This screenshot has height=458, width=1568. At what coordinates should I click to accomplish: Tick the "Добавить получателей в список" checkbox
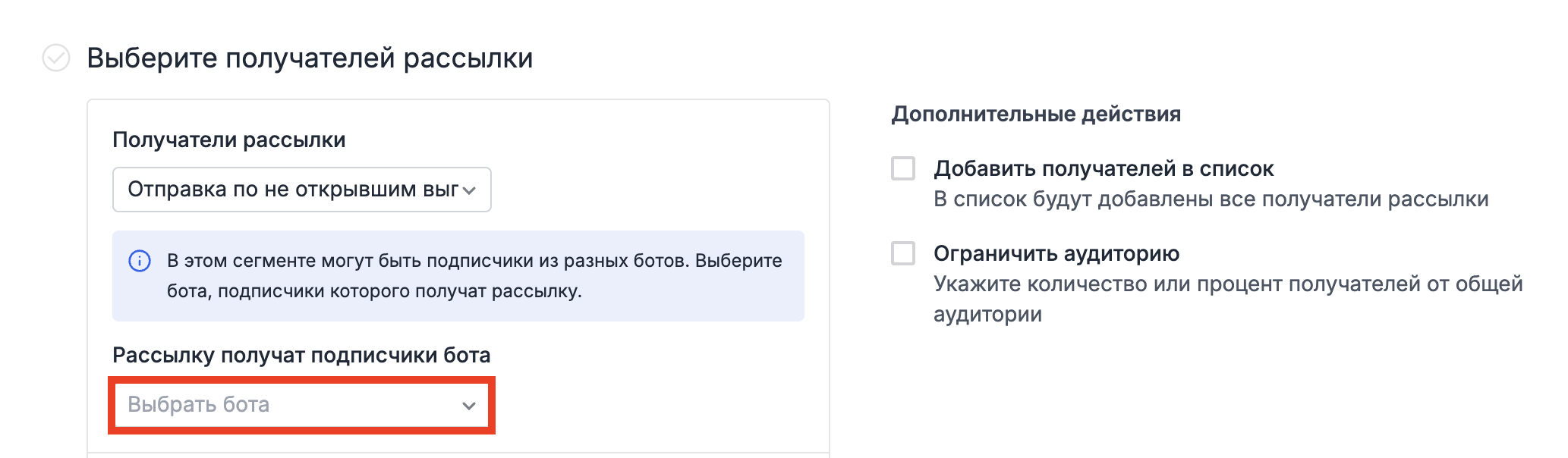pos(903,168)
